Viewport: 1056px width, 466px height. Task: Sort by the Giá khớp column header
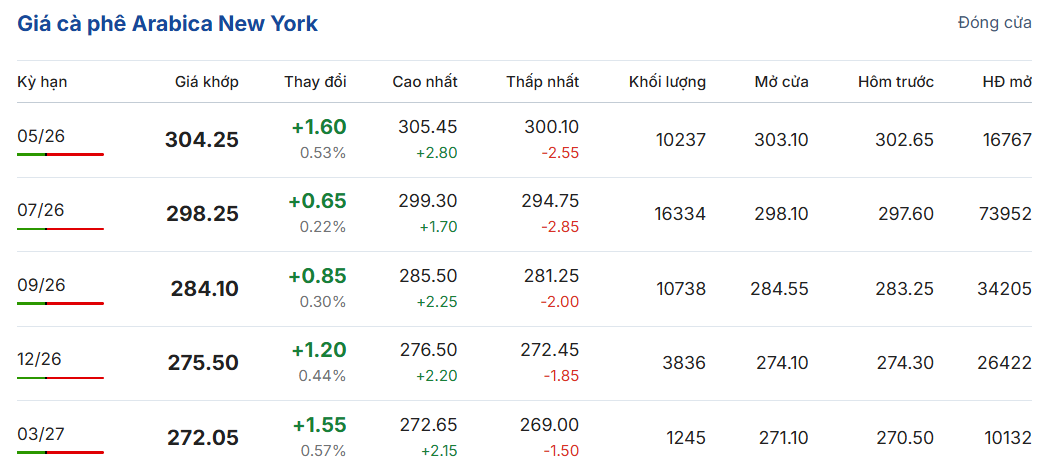click(x=207, y=82)
